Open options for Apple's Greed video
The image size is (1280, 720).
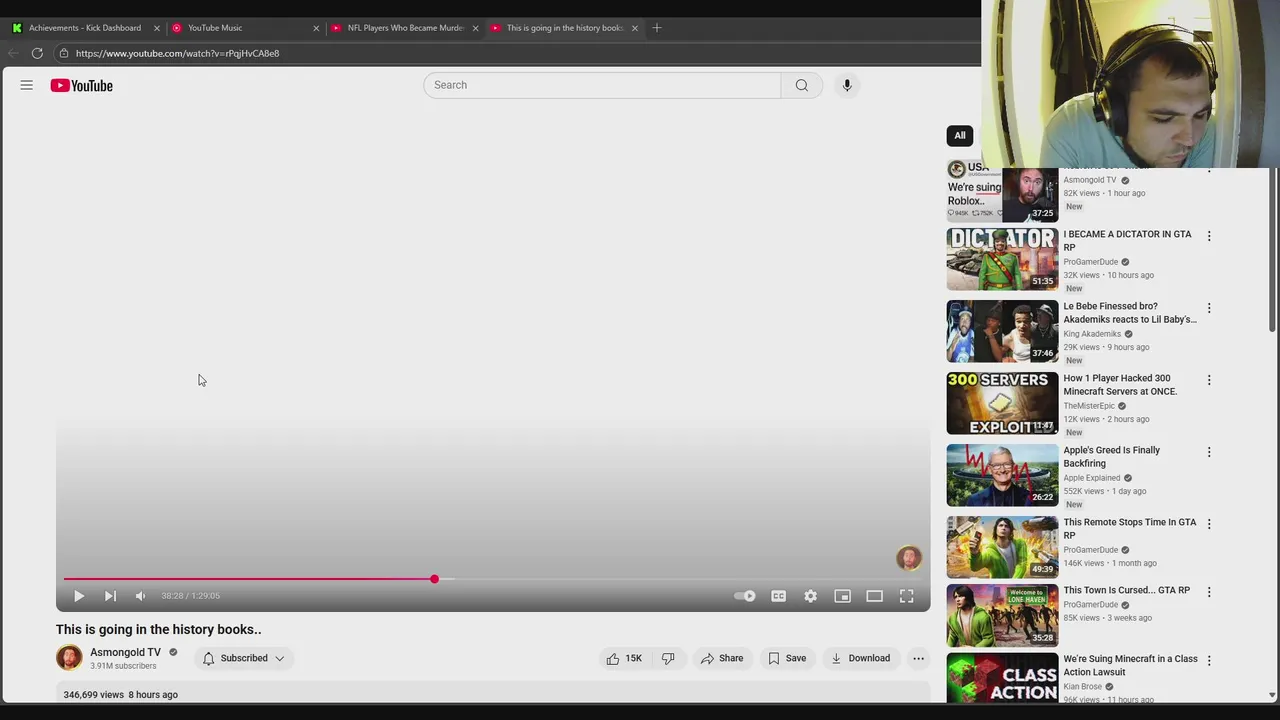point(1209,452)
